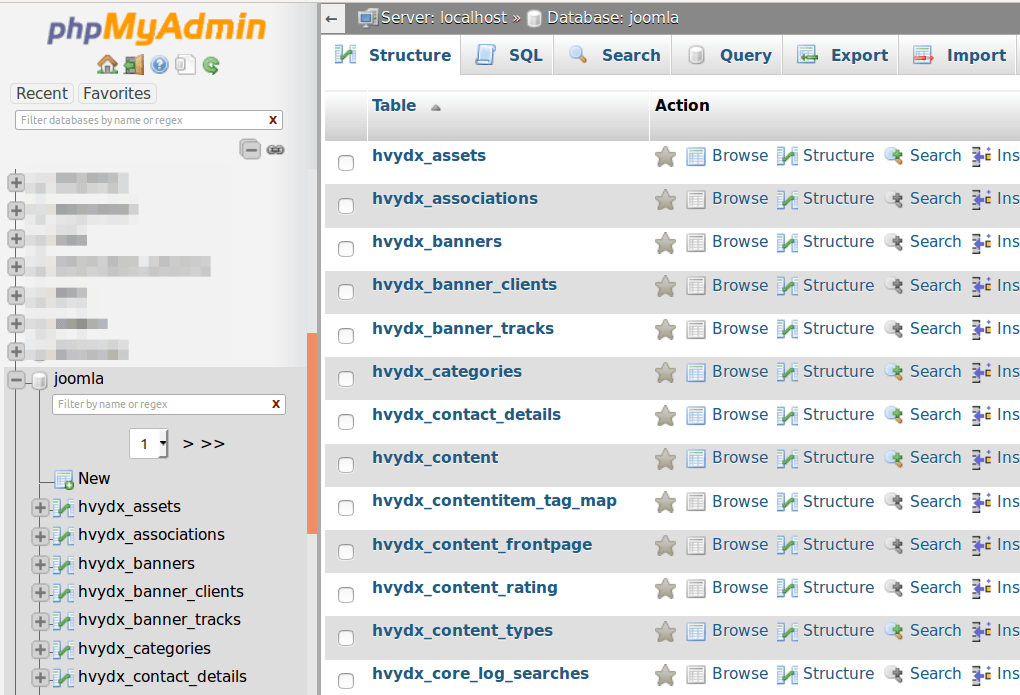Expand first blurred database node
This screenshot has width=1020, height=695.
pyautogui.click(x=16, y=182)
